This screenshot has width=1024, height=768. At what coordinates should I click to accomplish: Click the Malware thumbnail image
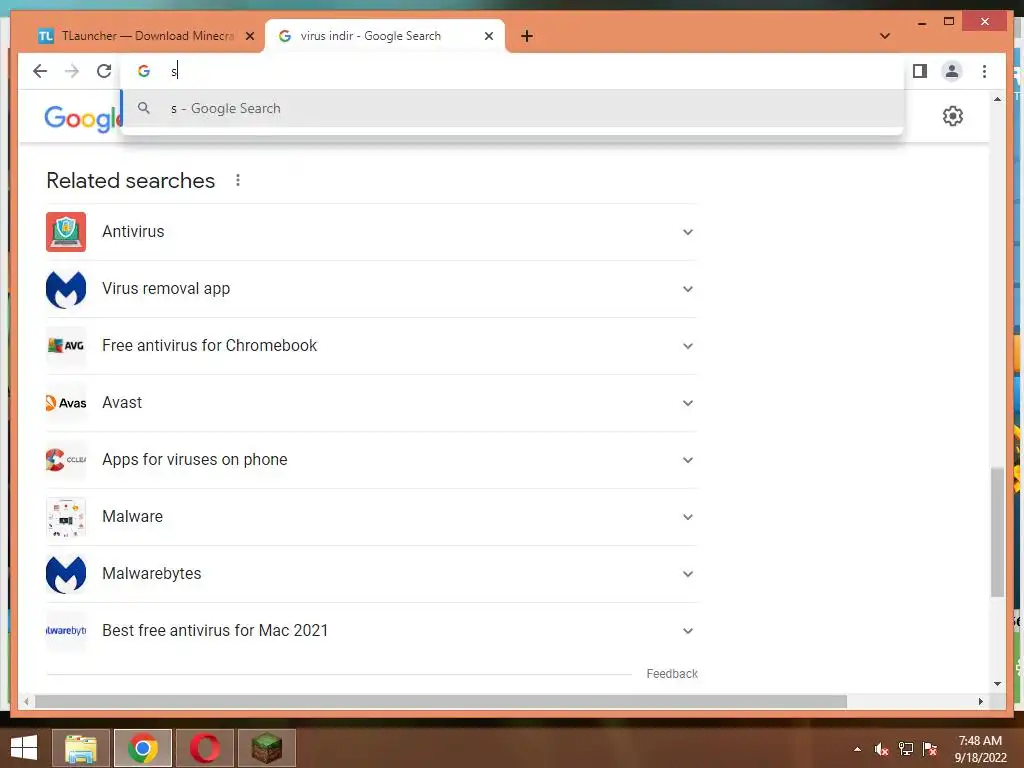[x=66, y=517]
